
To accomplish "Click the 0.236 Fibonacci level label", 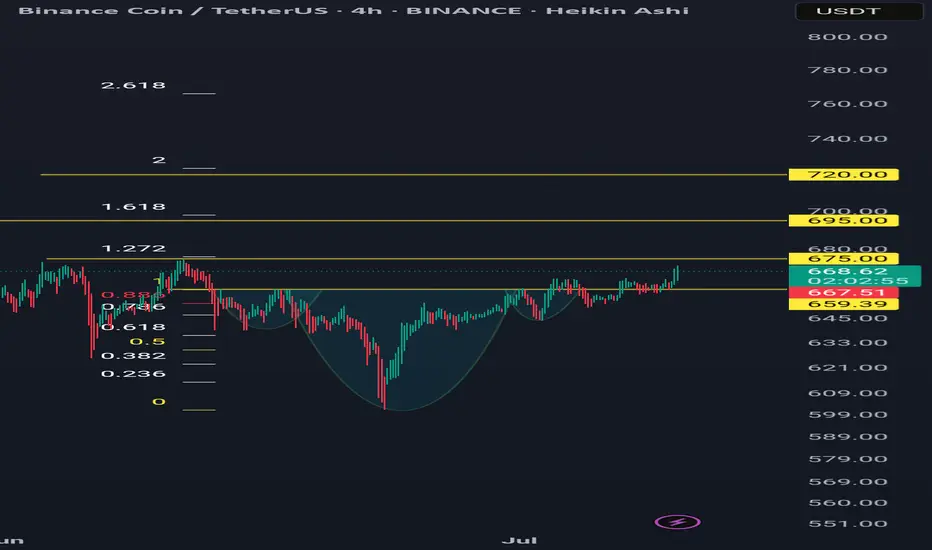I will point(133,373).
